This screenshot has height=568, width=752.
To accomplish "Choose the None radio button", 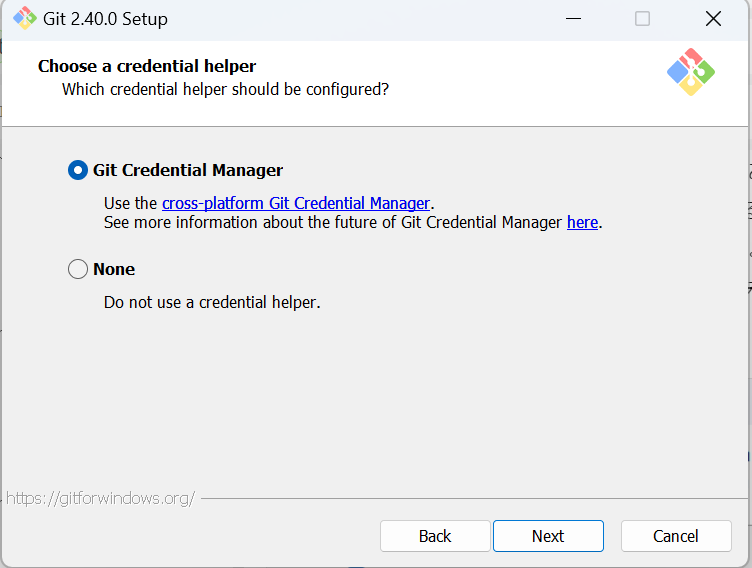I will [x=78, y=269].
